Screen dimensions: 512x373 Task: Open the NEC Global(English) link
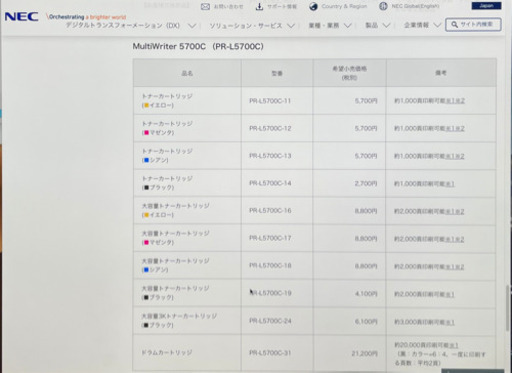coord(415,6)
